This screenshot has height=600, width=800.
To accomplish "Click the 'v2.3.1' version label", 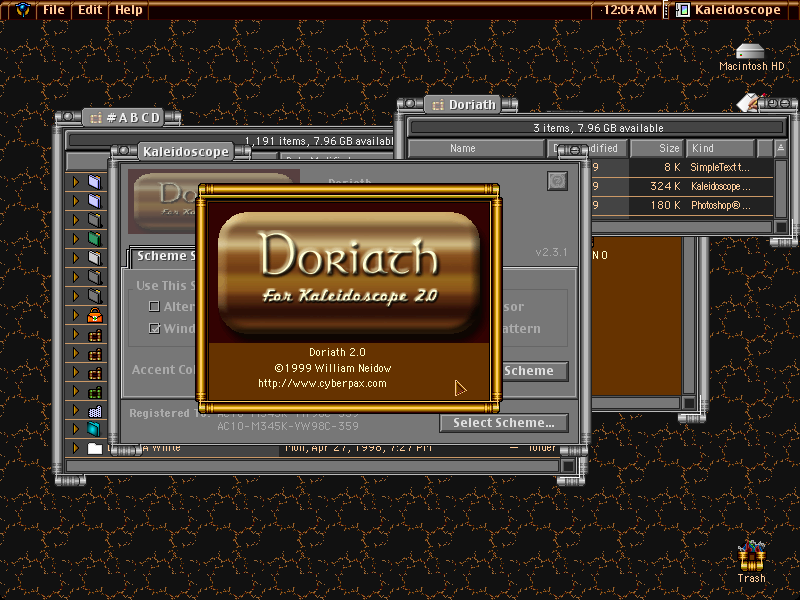I will coord(551,252).
